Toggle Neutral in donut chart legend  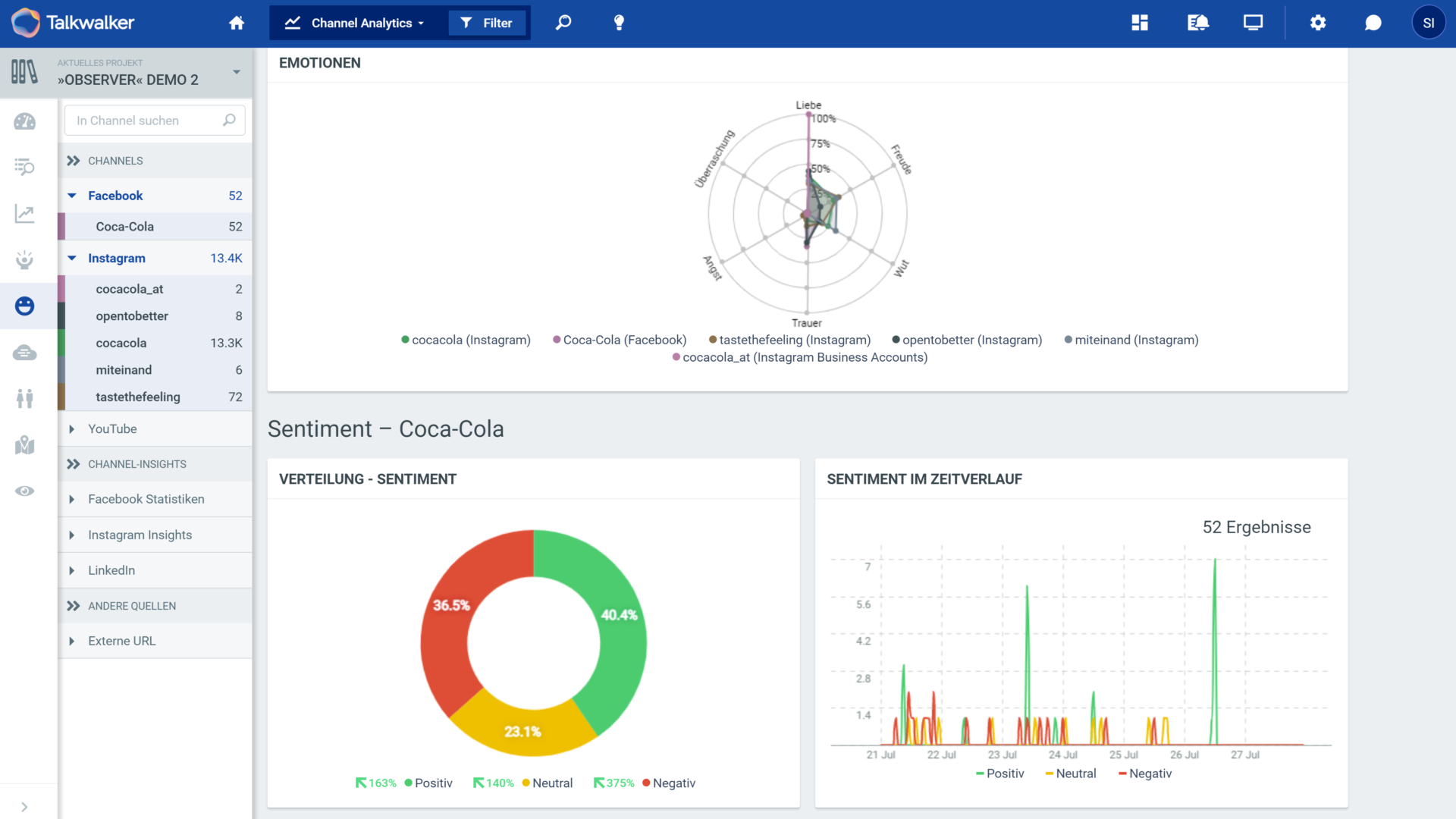547,783
